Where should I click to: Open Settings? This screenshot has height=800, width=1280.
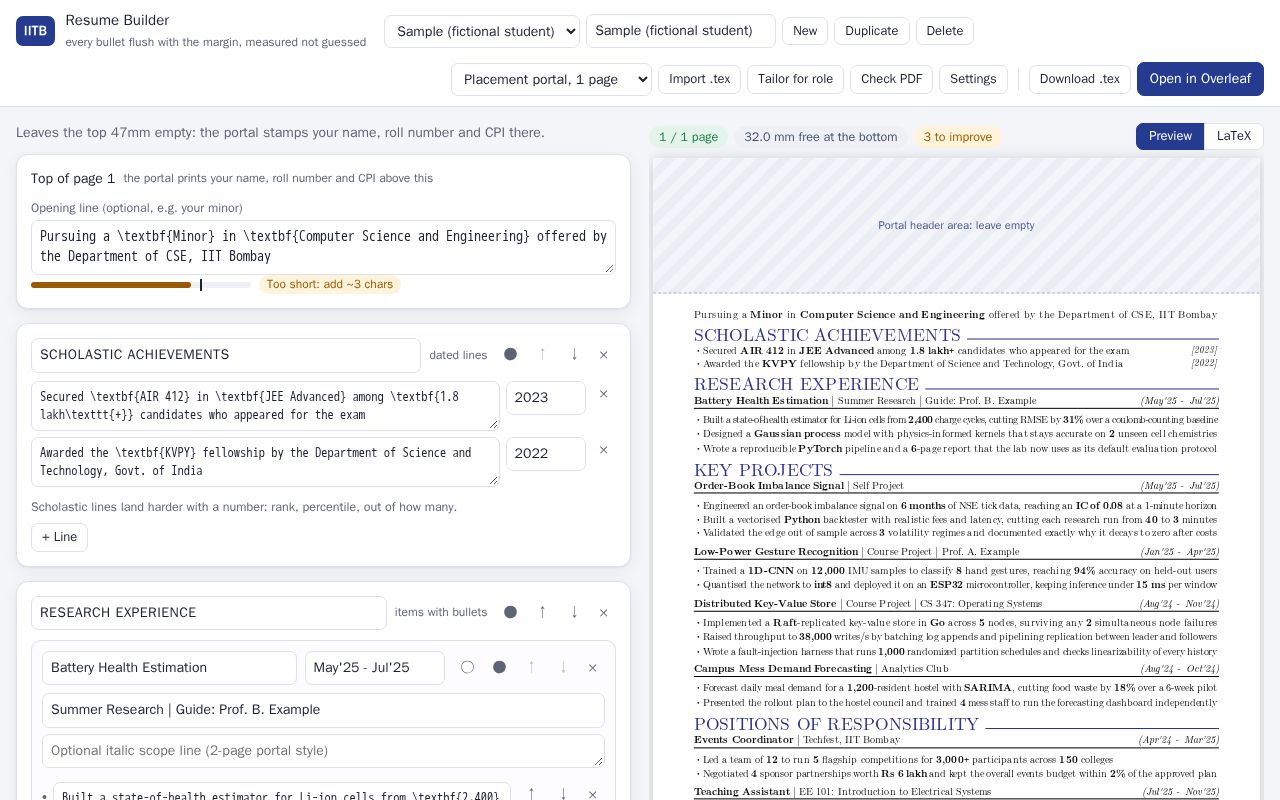(x=973, y=79)
